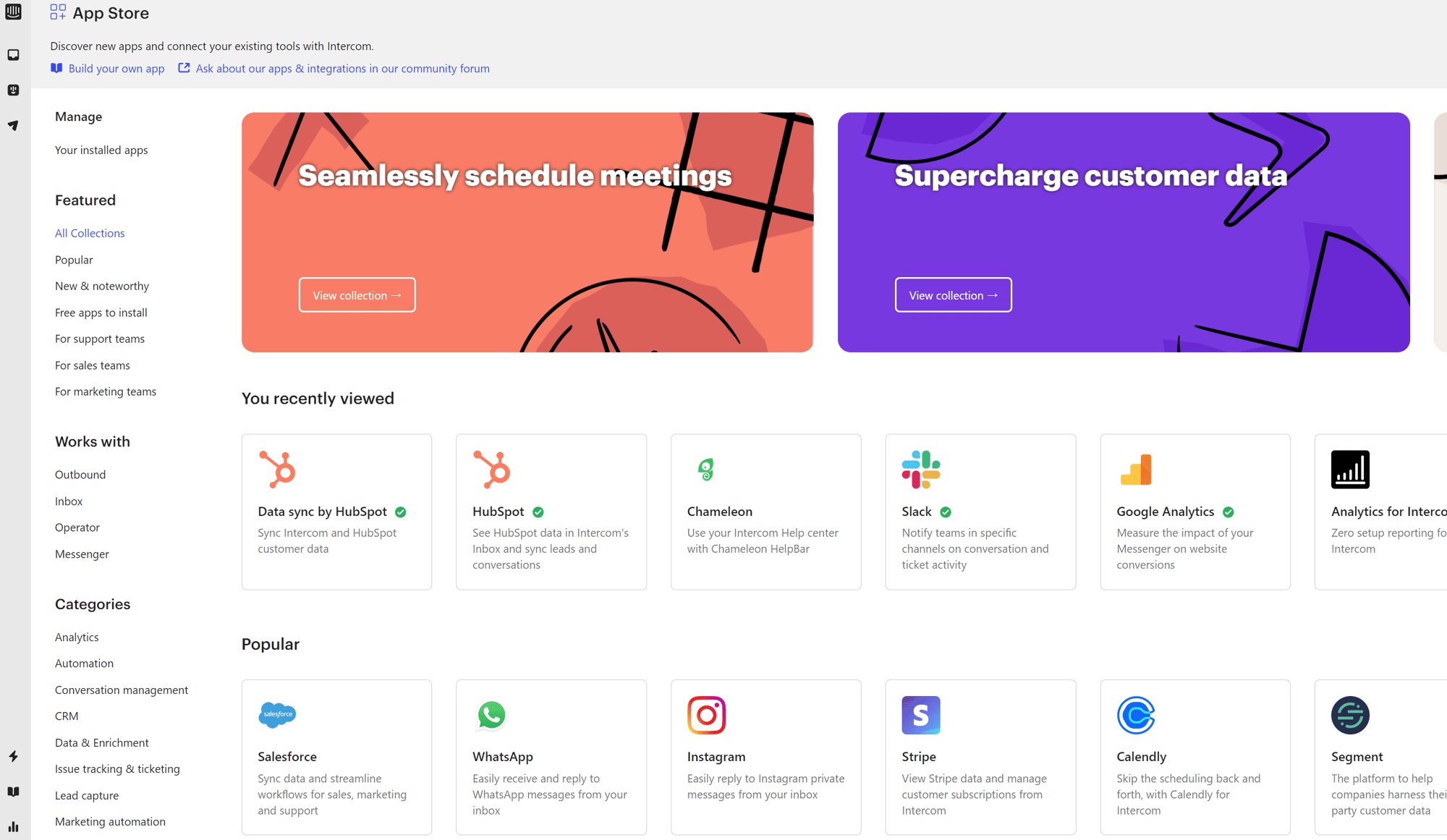
Task: View collection on Seamlessly schedule meetings banner
Action: (357, 295)
